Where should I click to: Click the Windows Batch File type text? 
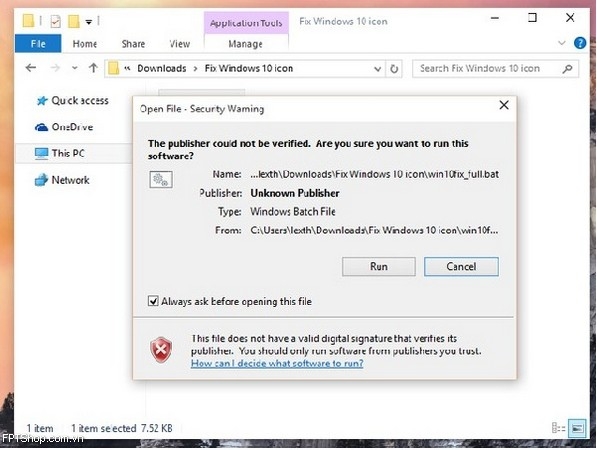[292, 211]
